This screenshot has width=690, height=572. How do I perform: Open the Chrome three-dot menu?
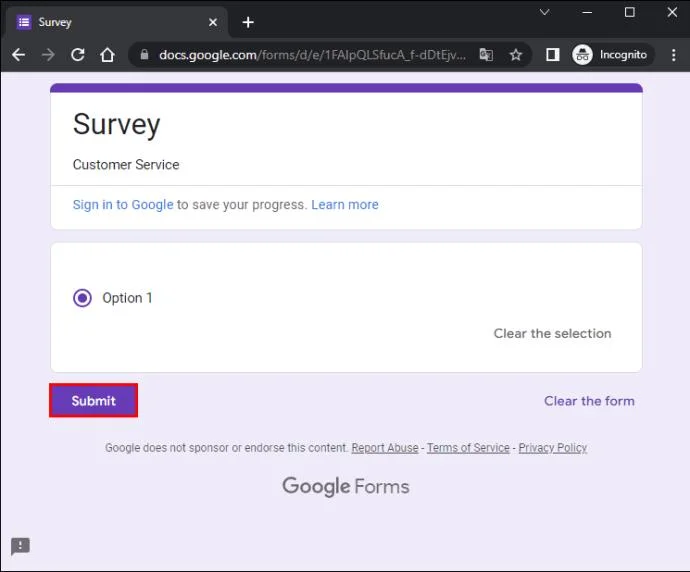(674, 55)
